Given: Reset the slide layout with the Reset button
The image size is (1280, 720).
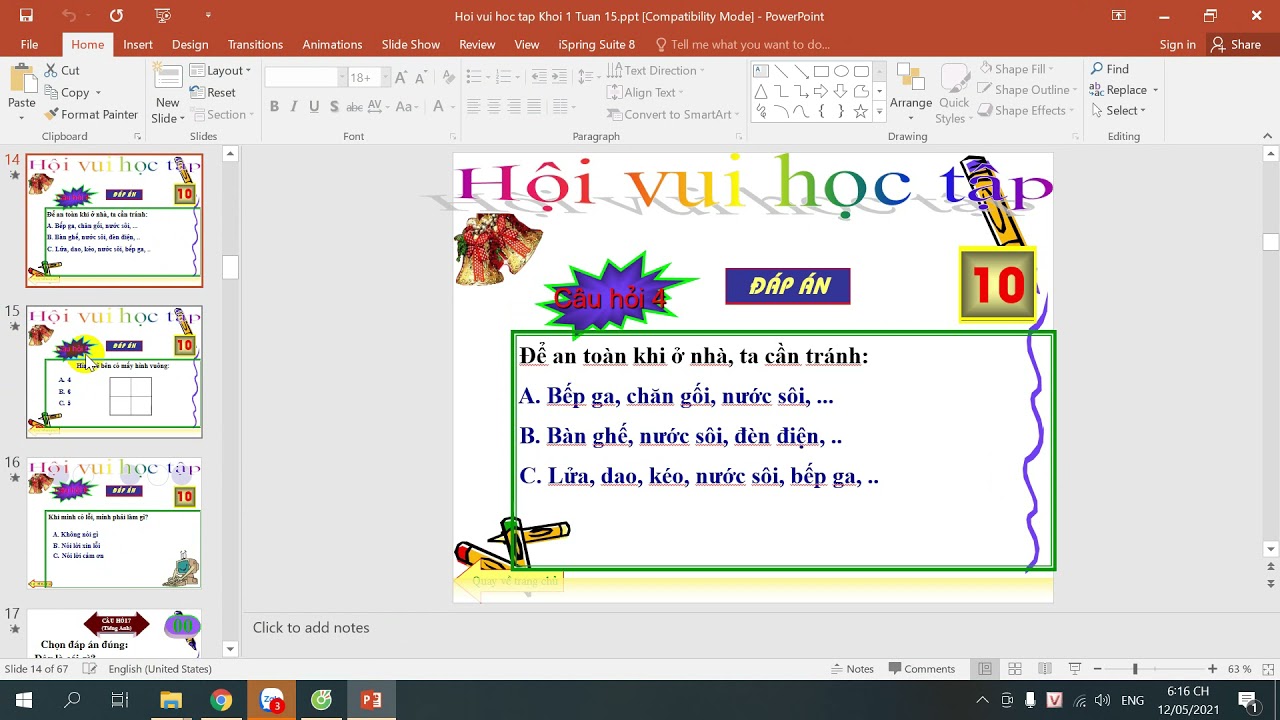Looking at the screenshot, I should tap(213, 92).
